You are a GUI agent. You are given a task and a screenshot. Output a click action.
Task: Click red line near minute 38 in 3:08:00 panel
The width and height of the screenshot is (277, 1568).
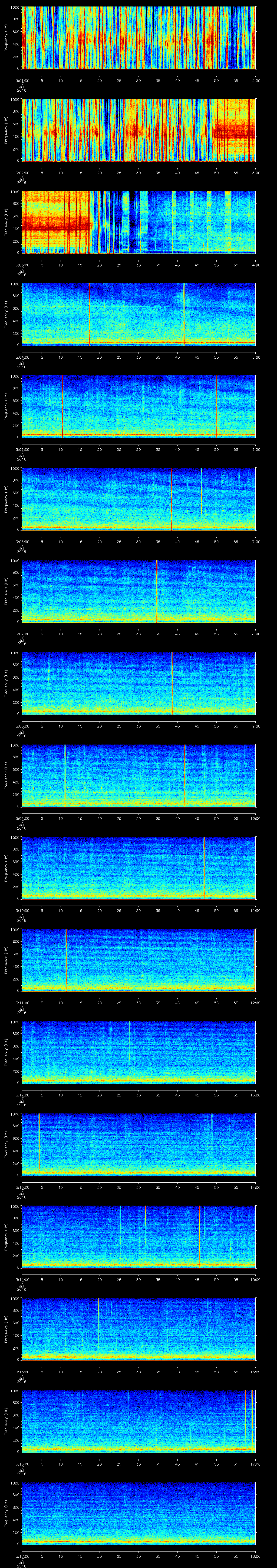pyautogui.click(x=172, y=683)
